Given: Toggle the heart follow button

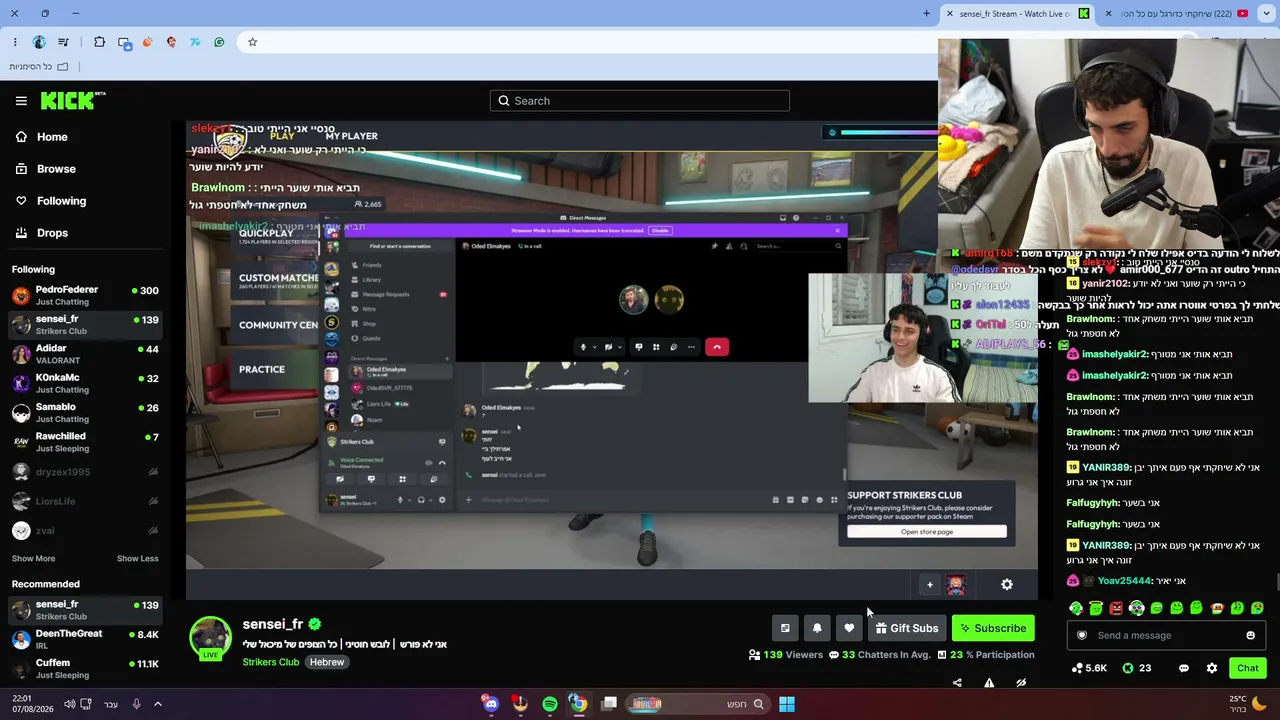Looking at the screenshot, I should tap(849, 628).
